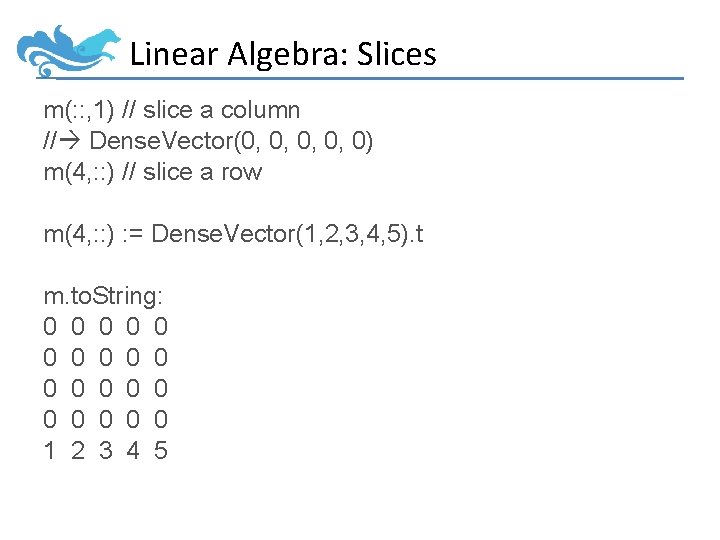Click the 4 in the bottom matrix row

point(133,450)
